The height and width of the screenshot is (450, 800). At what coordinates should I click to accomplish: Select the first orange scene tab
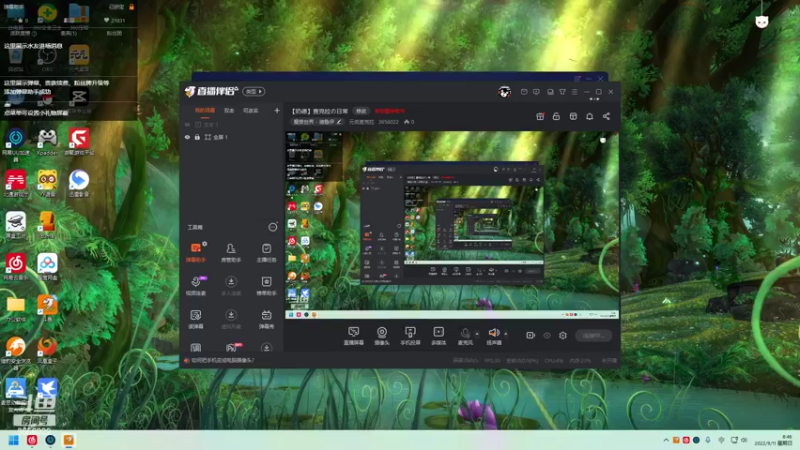205,111
